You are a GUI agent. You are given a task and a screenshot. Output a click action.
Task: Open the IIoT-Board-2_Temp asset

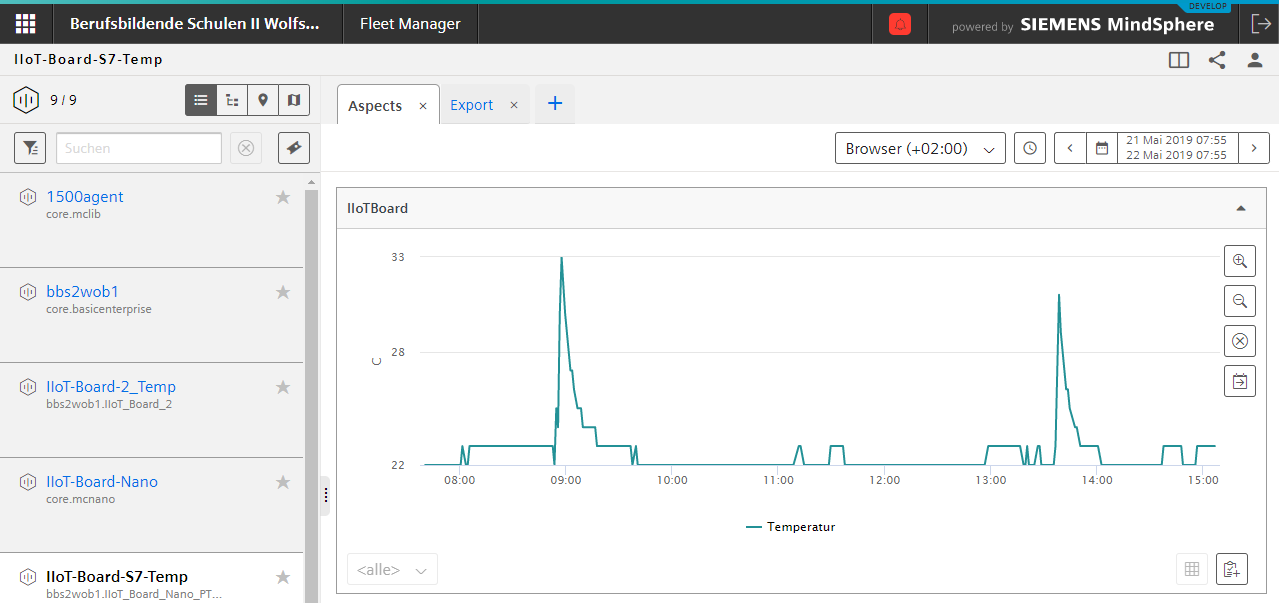(110, 387)
